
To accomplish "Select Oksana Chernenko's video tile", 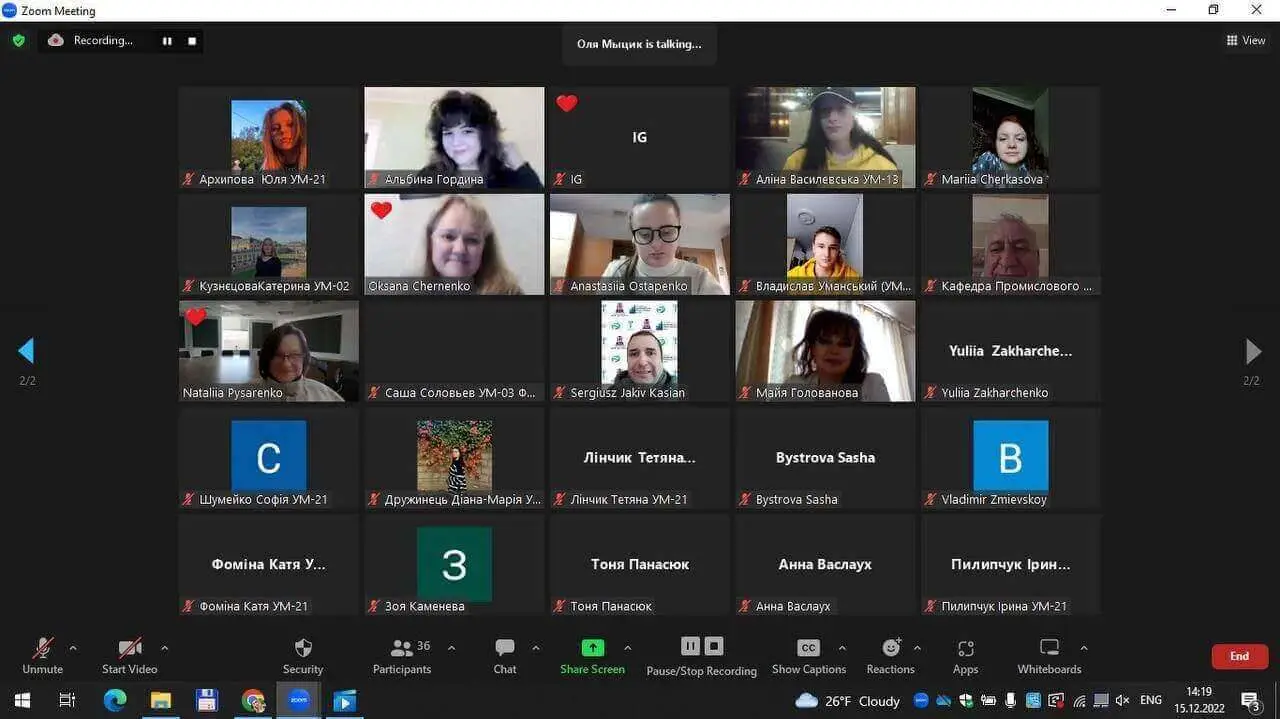I will [454, 244].
